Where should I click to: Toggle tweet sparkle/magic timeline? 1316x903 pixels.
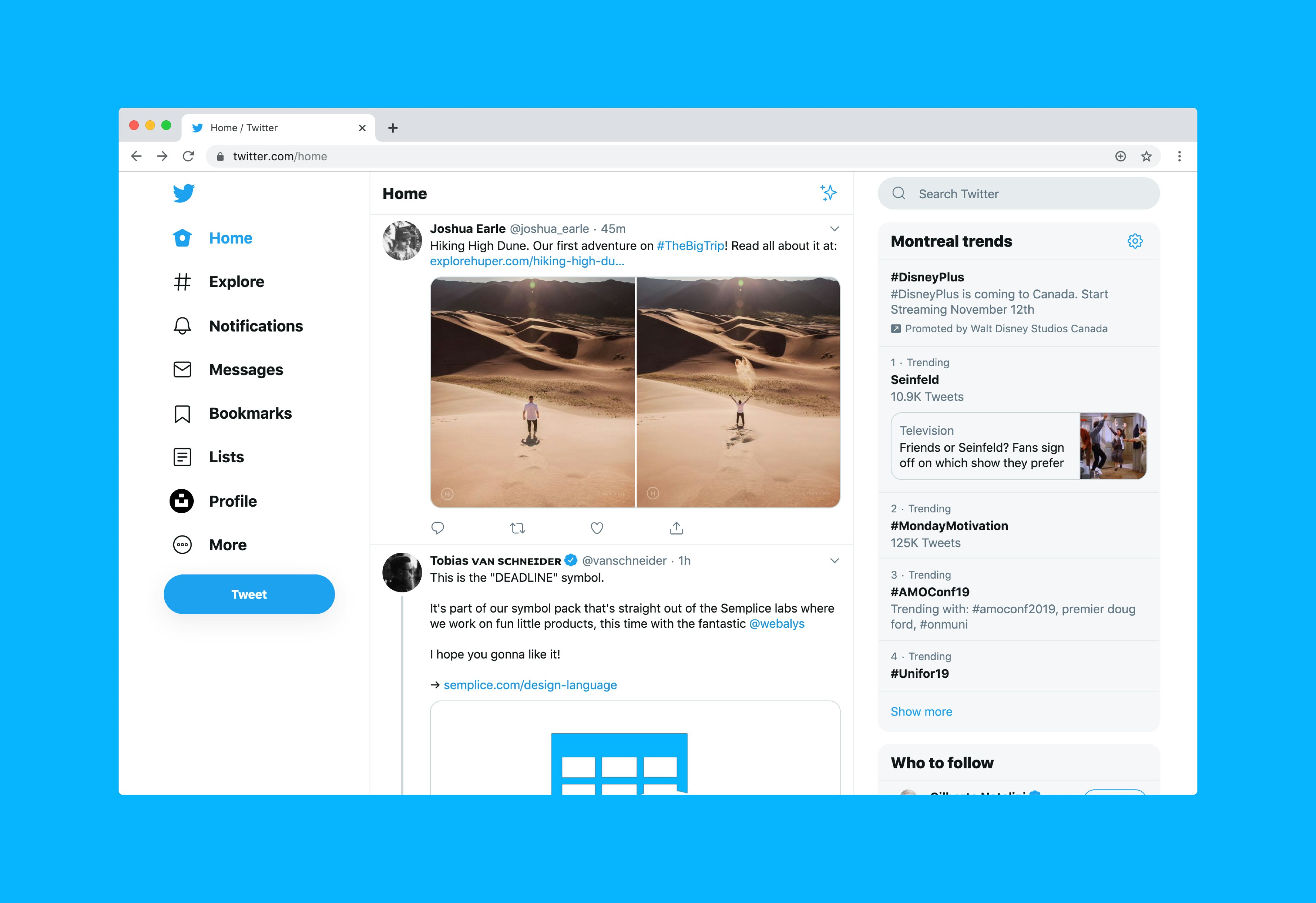click(x=829, y=193)
